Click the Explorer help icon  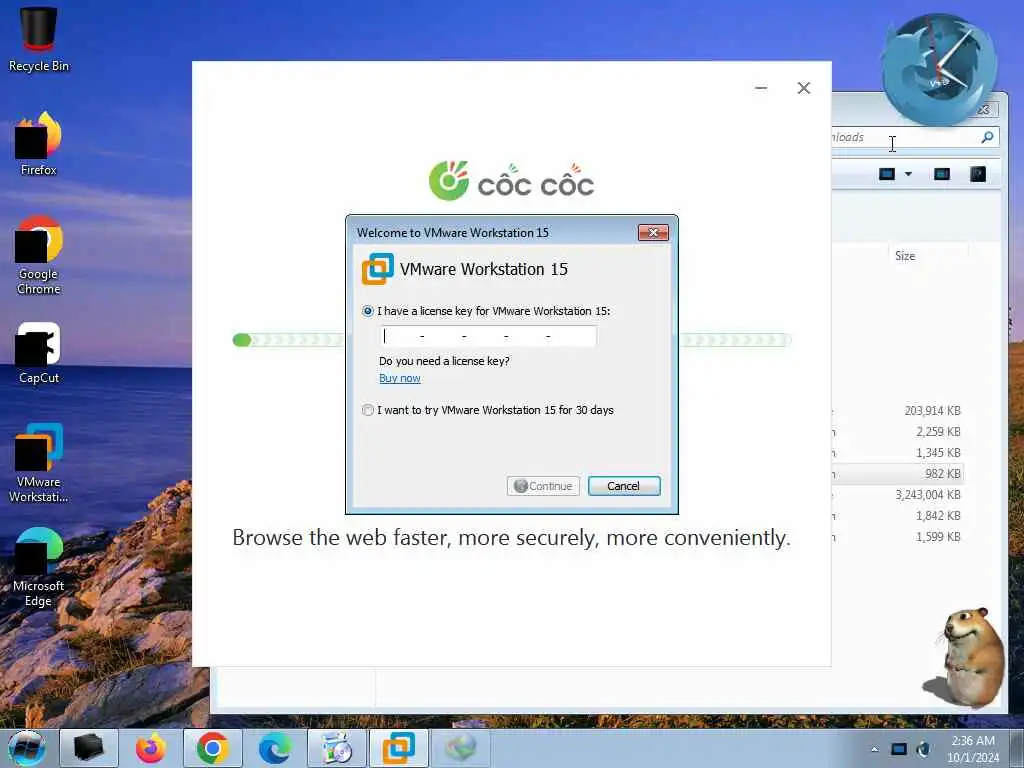(x=978, y=174)
